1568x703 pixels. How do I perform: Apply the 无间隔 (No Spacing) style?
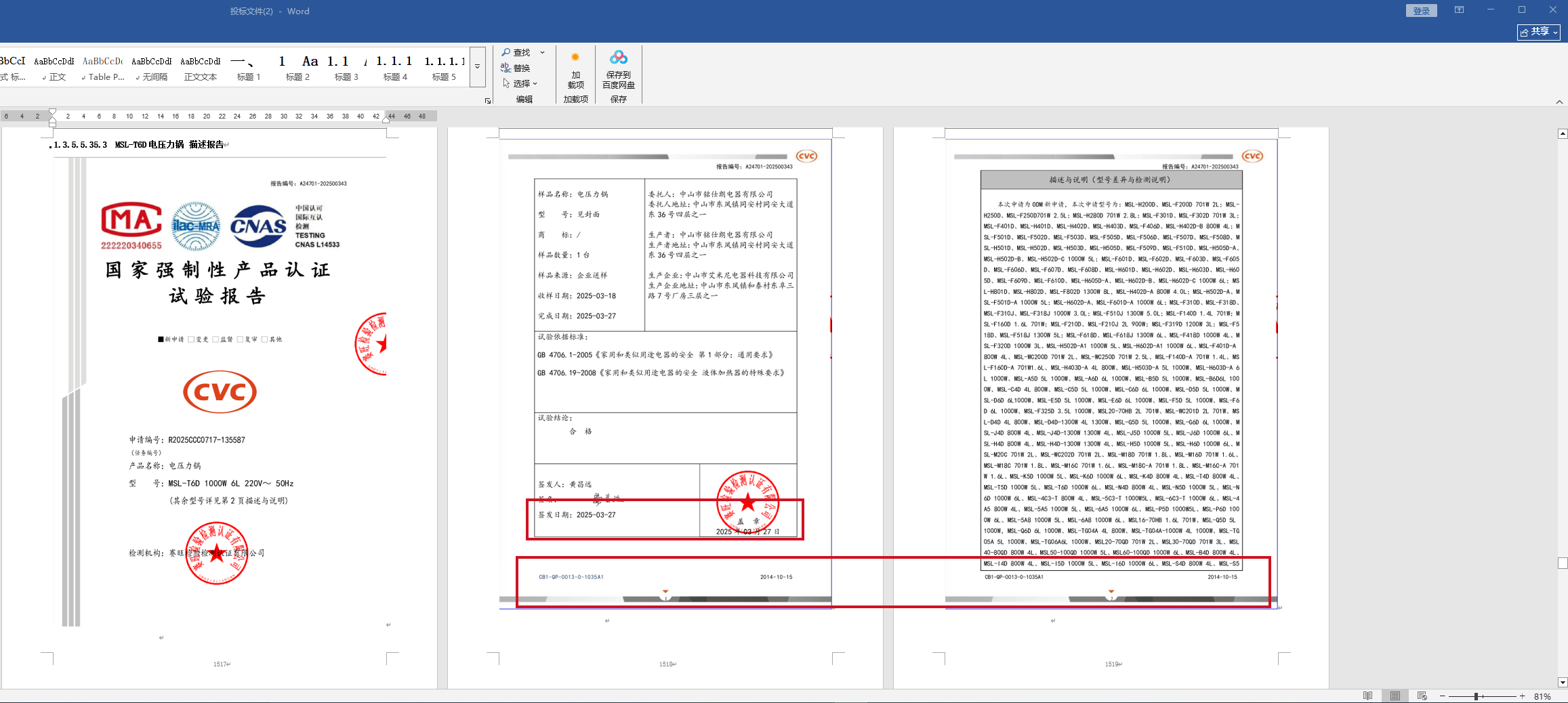[x=152, y=67]
